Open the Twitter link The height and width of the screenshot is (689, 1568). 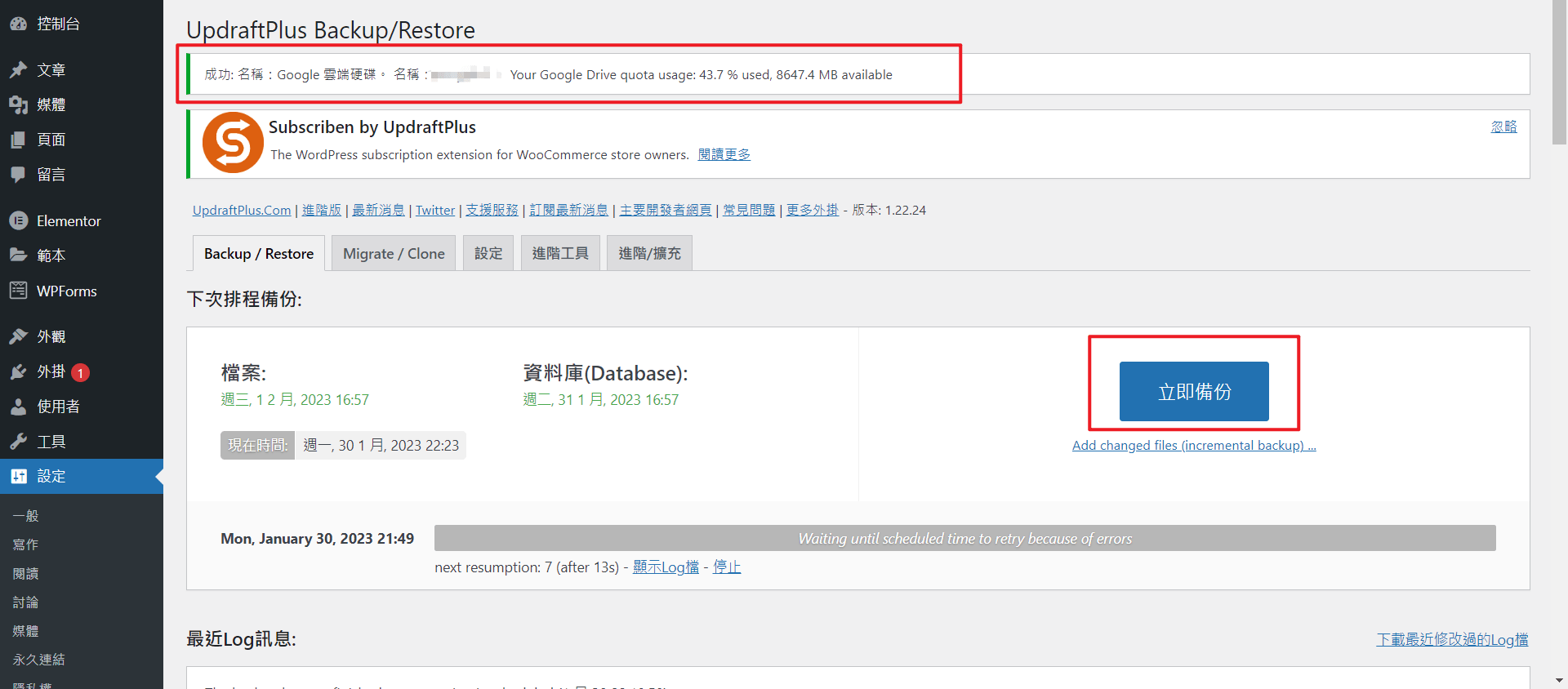coord(435,210)
